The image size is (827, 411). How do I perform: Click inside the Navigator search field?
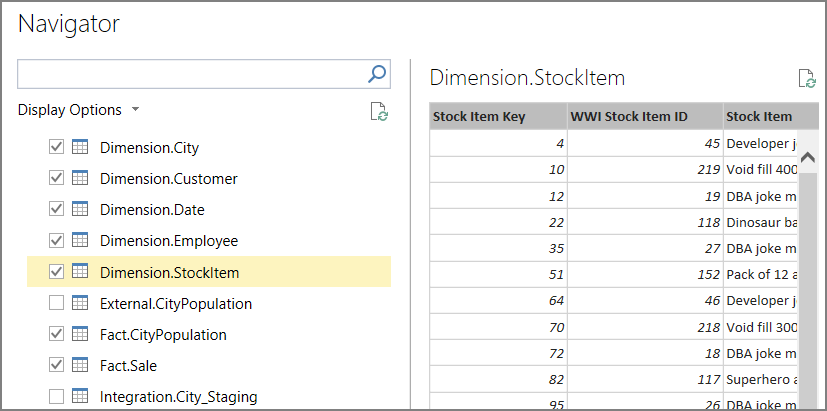(x=192, y=73)
